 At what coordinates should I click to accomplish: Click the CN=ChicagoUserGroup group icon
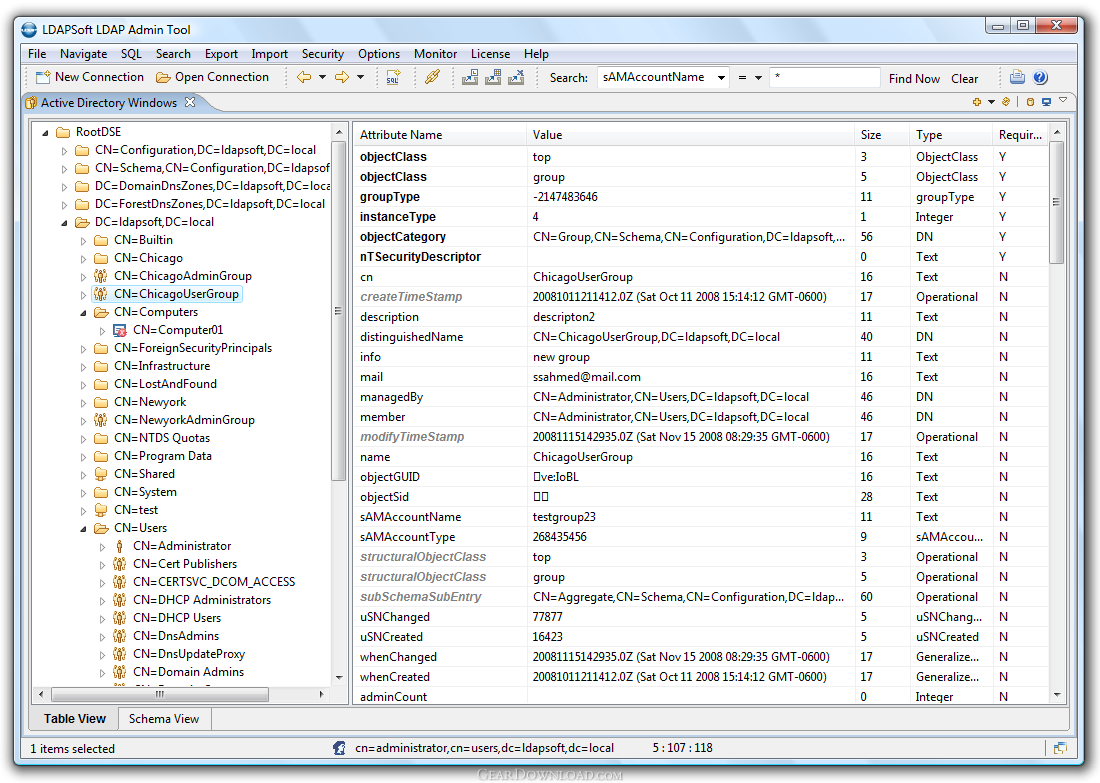(x=101, y=294)
